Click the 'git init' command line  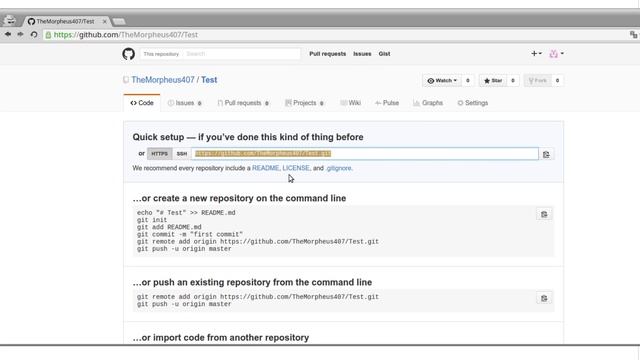click(x=152, y=220)
